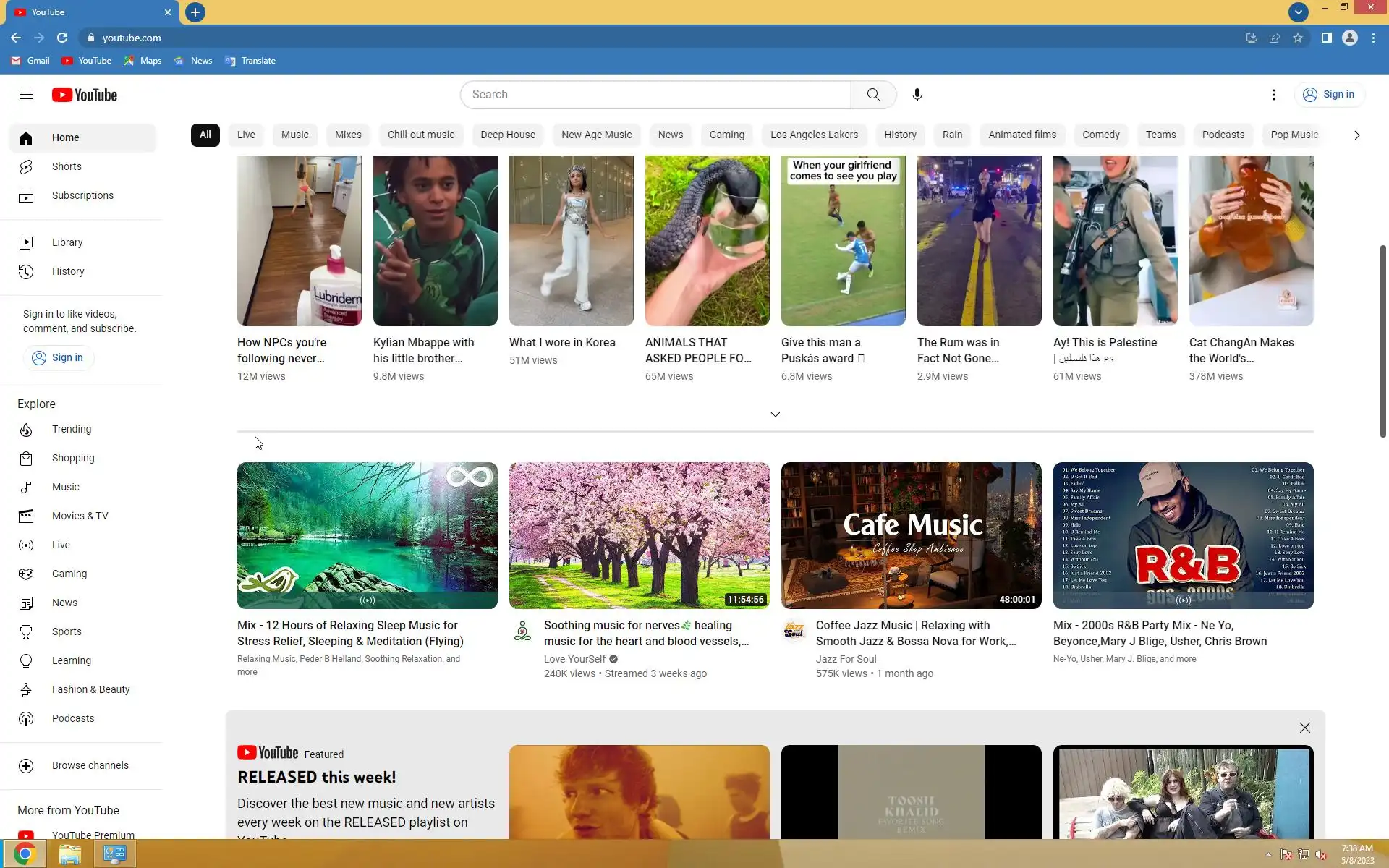Click the top-right Sign in button

coord(1328,95)
